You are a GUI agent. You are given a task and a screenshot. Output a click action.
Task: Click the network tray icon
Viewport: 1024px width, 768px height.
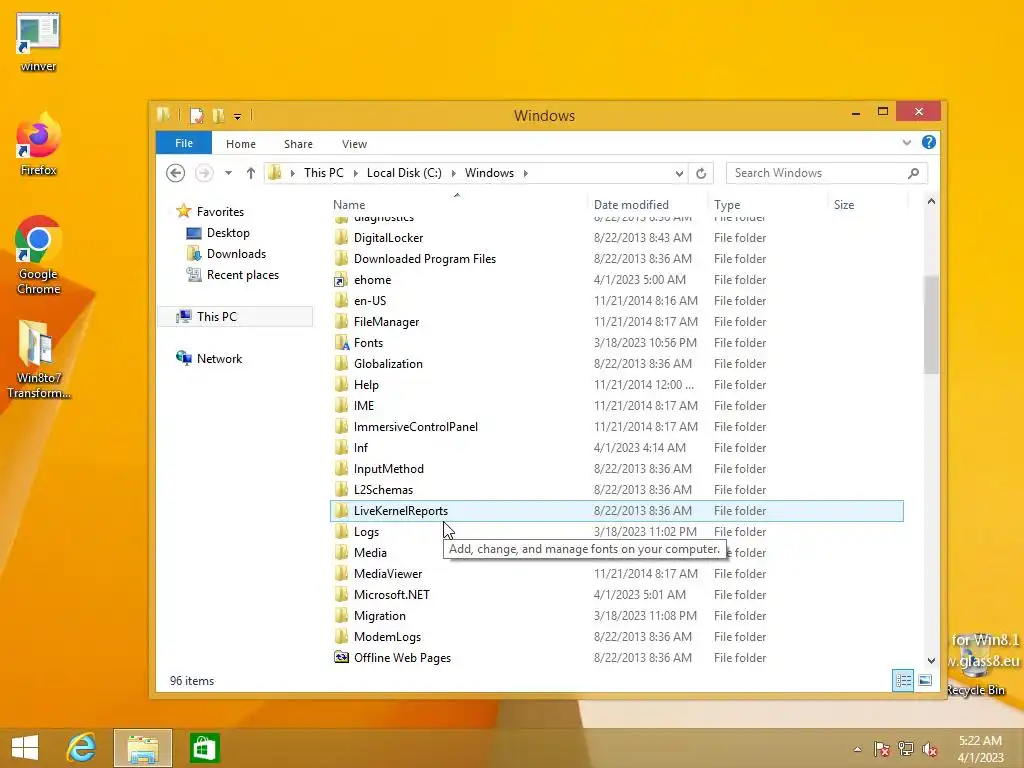coord(906,749)
